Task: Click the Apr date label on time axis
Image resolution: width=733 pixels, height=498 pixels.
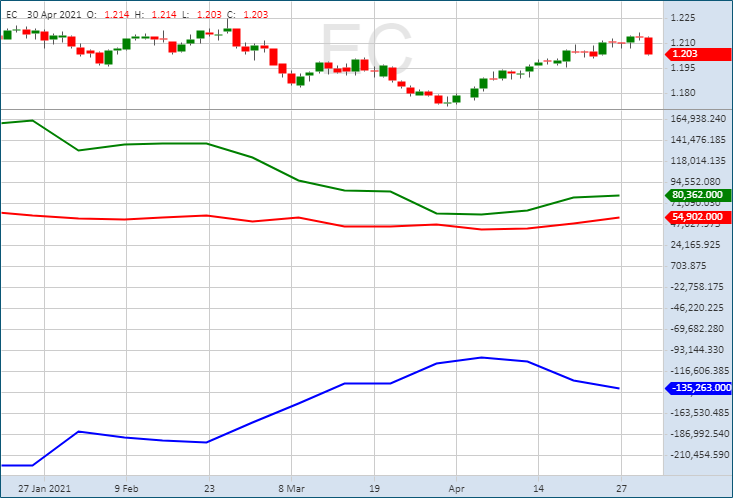Action: [x=455, y=489]
